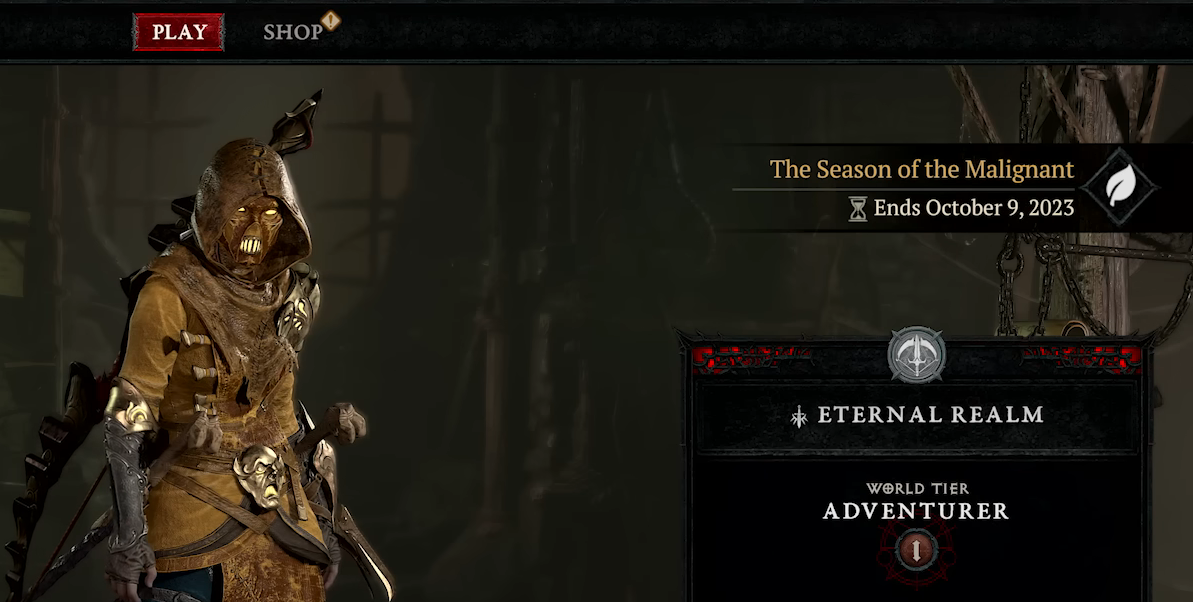Click the hanging chains in the background

tap(1050, 282)
